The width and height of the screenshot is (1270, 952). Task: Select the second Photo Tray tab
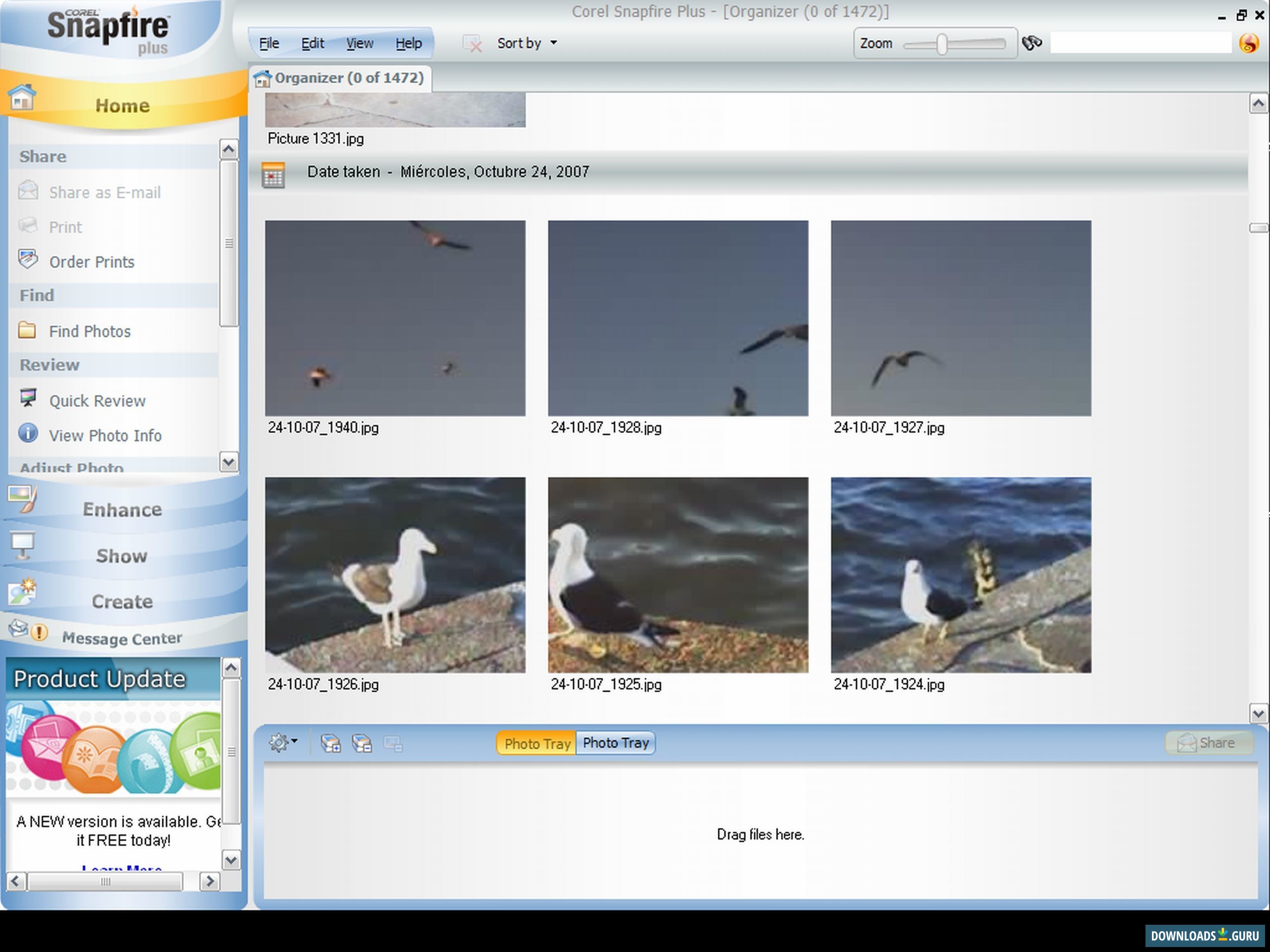click(x=616, y=742)
